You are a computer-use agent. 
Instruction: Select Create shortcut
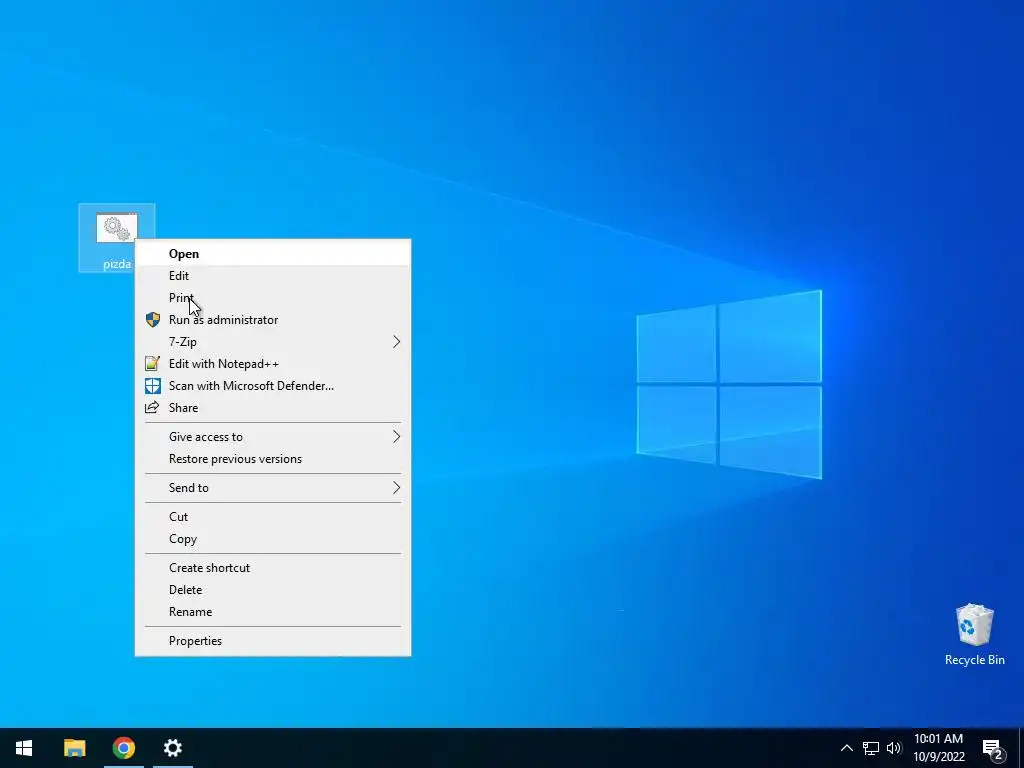pos(273,568)
